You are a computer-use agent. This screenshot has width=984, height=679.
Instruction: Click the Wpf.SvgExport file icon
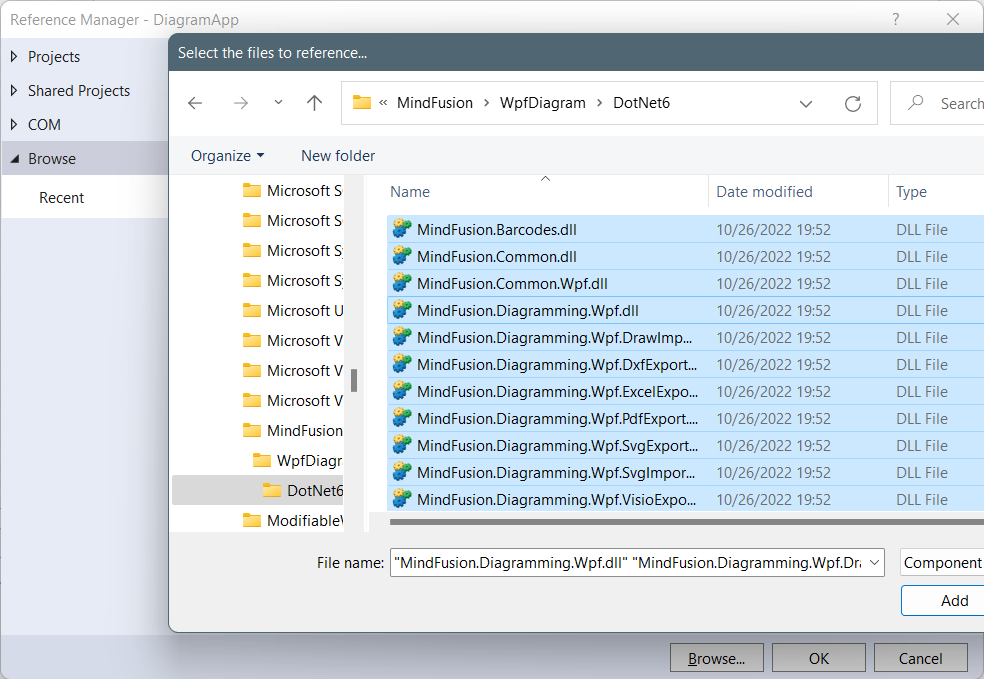(402, 446)
